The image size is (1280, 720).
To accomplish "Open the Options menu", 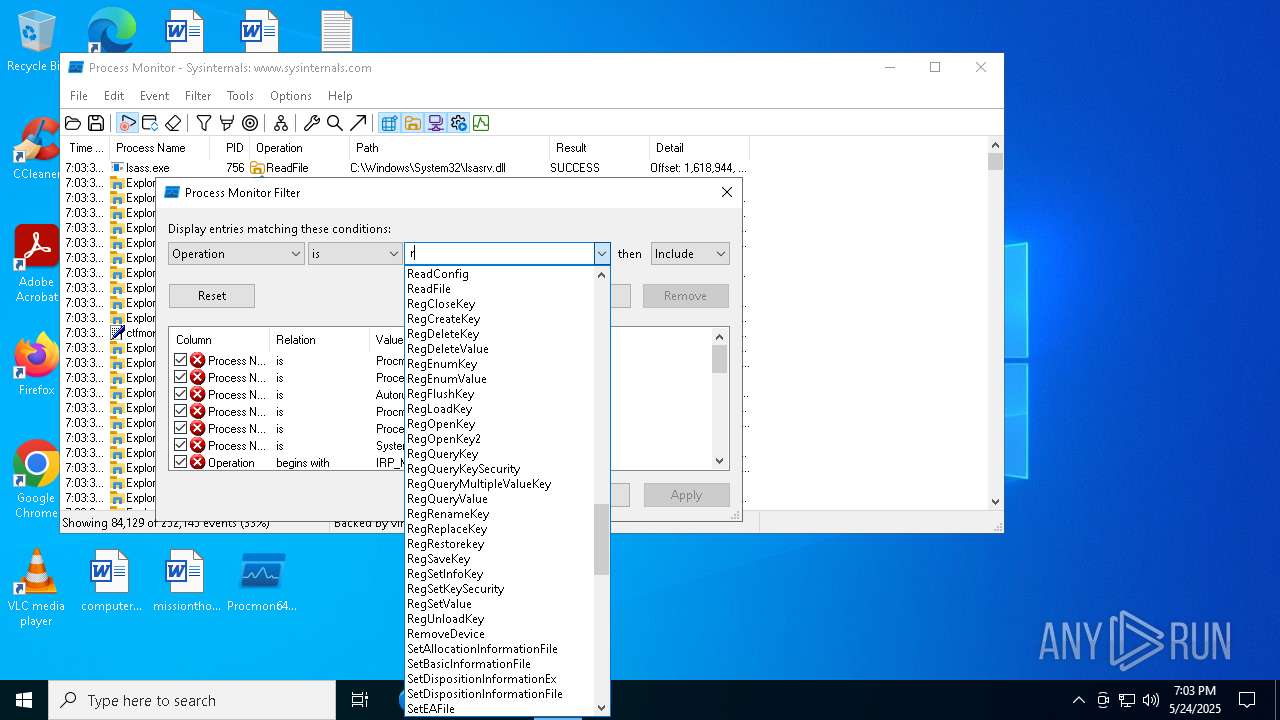I will (x=291, y=96).
